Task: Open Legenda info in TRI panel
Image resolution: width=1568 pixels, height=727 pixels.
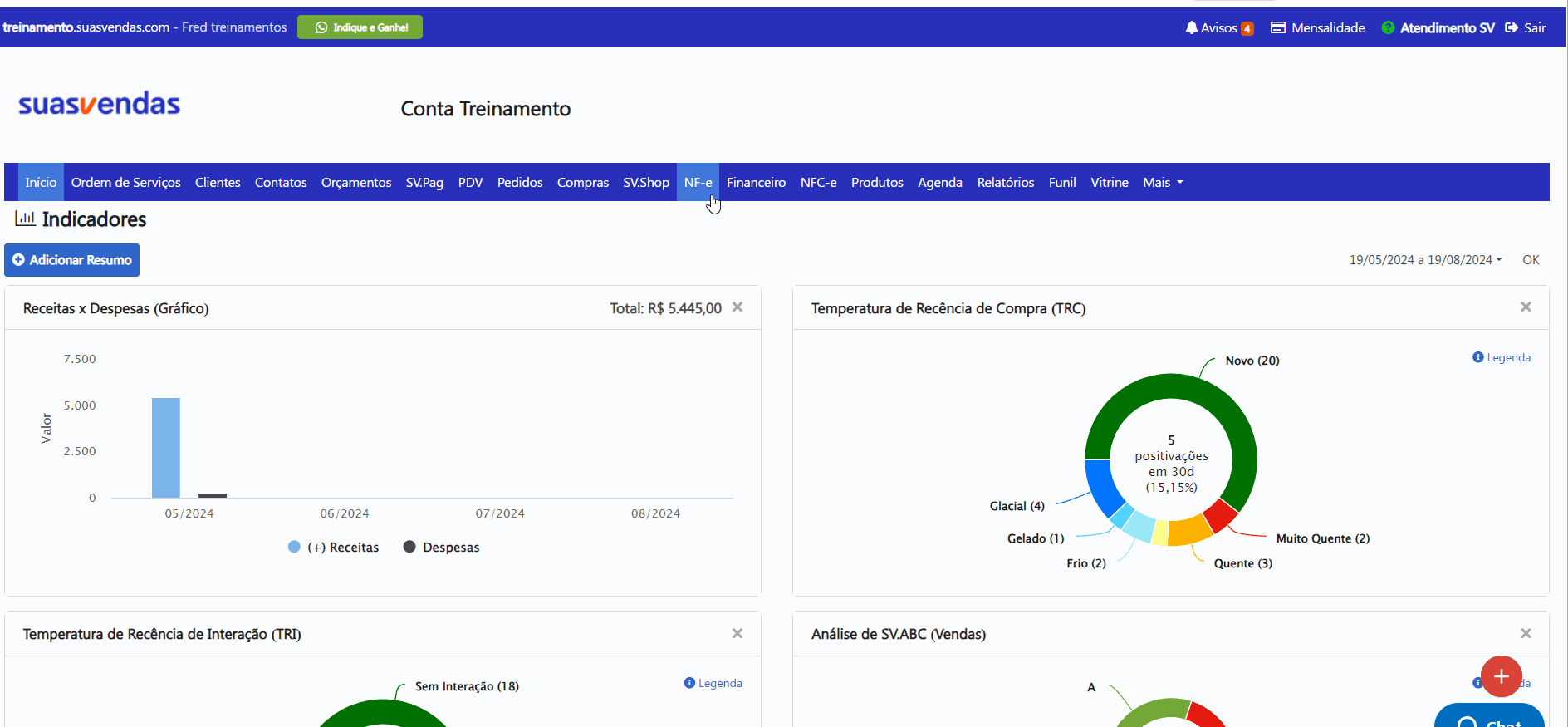Action: [713, 683]
